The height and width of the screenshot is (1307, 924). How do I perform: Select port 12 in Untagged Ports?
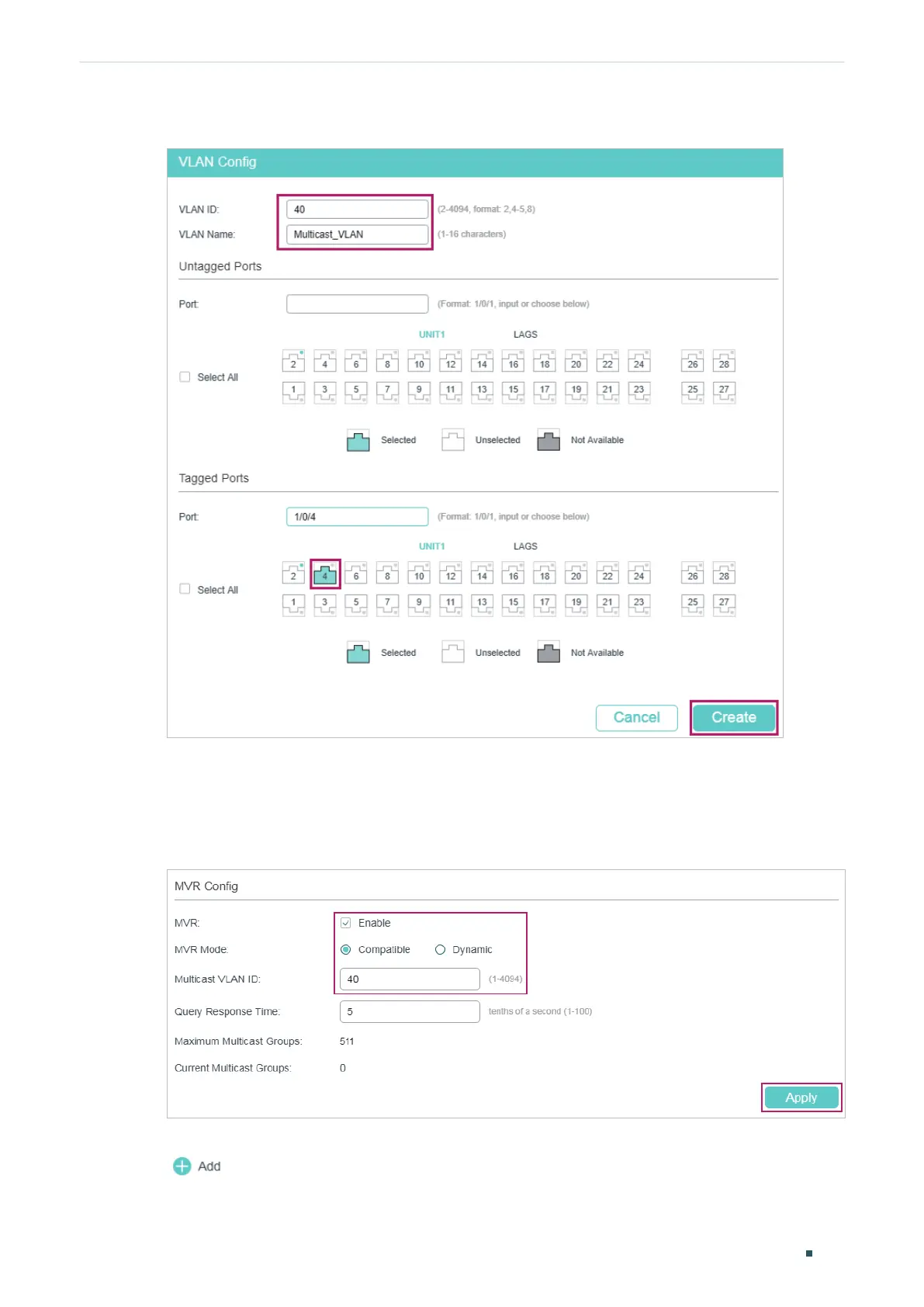(x=451, y=362)
